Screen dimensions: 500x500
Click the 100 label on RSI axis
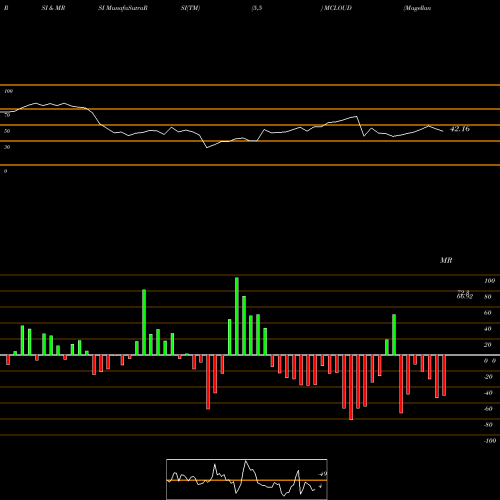click(8, 91)
